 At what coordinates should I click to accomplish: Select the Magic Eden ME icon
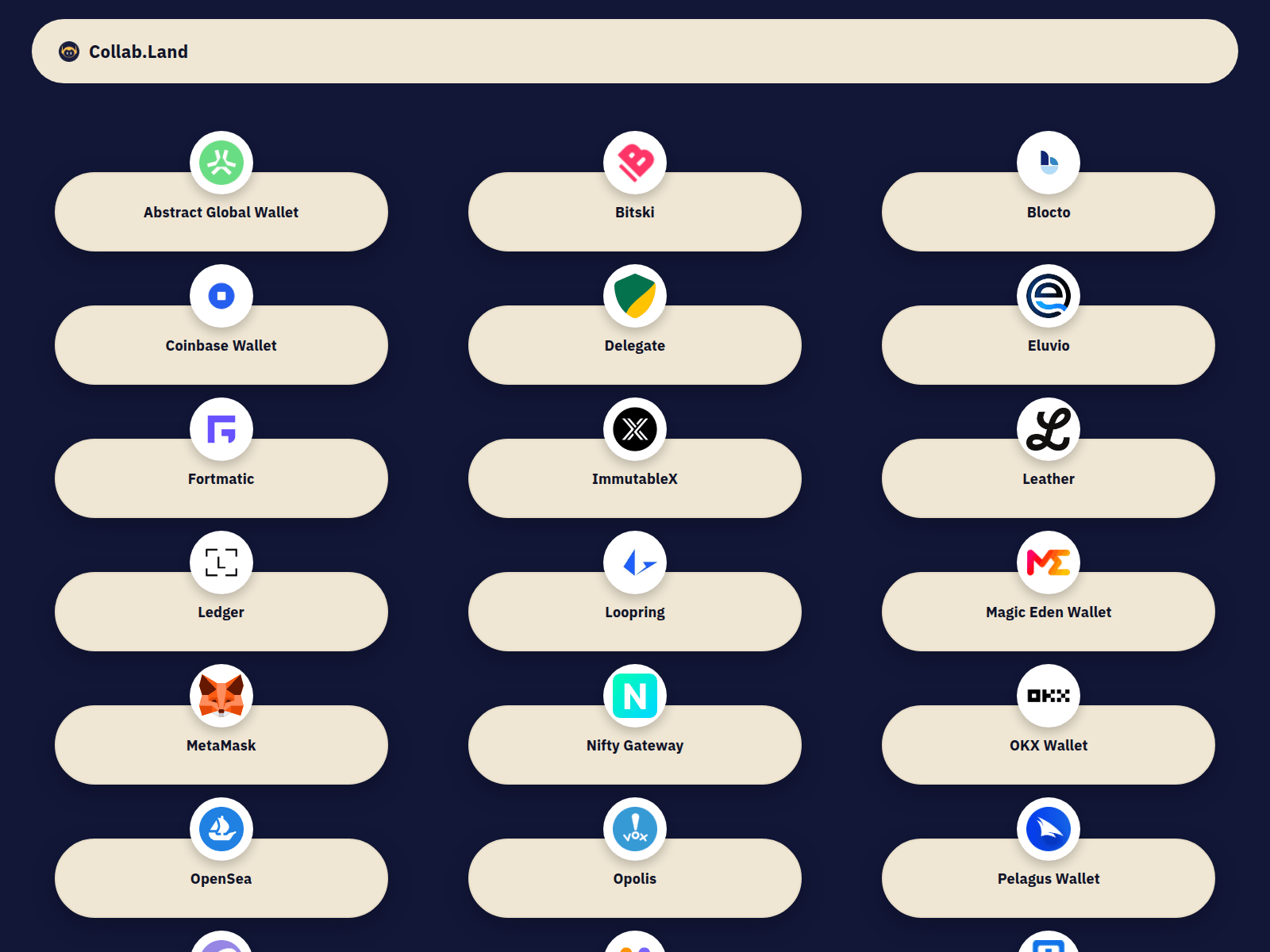[1049, 562]
